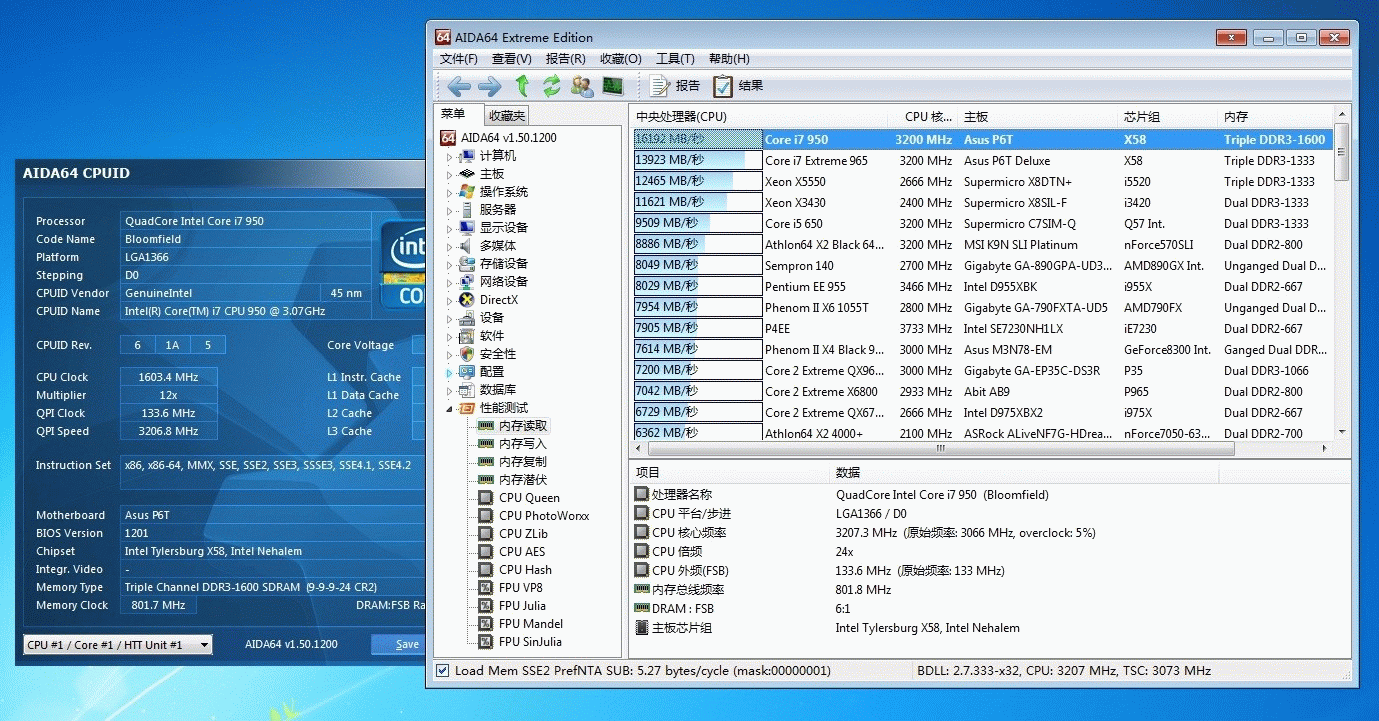Screen dimensions: 1379x721
Task: Select the CPU Queen benchmark item
Action: pos(529,498)
